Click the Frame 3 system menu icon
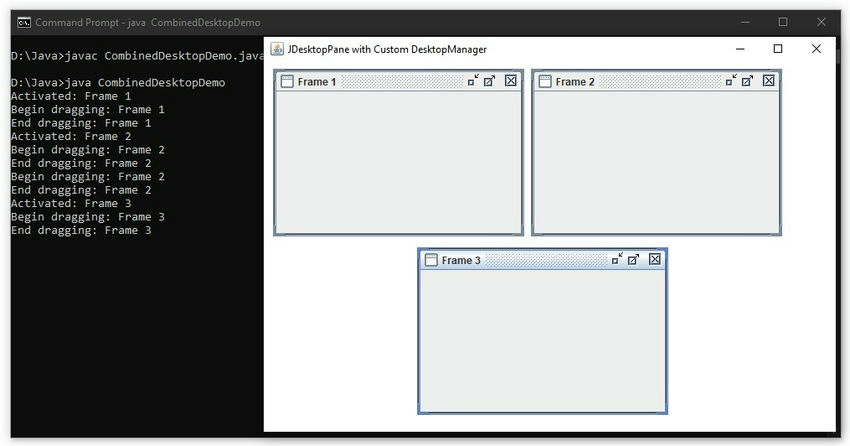 (431, 260)
